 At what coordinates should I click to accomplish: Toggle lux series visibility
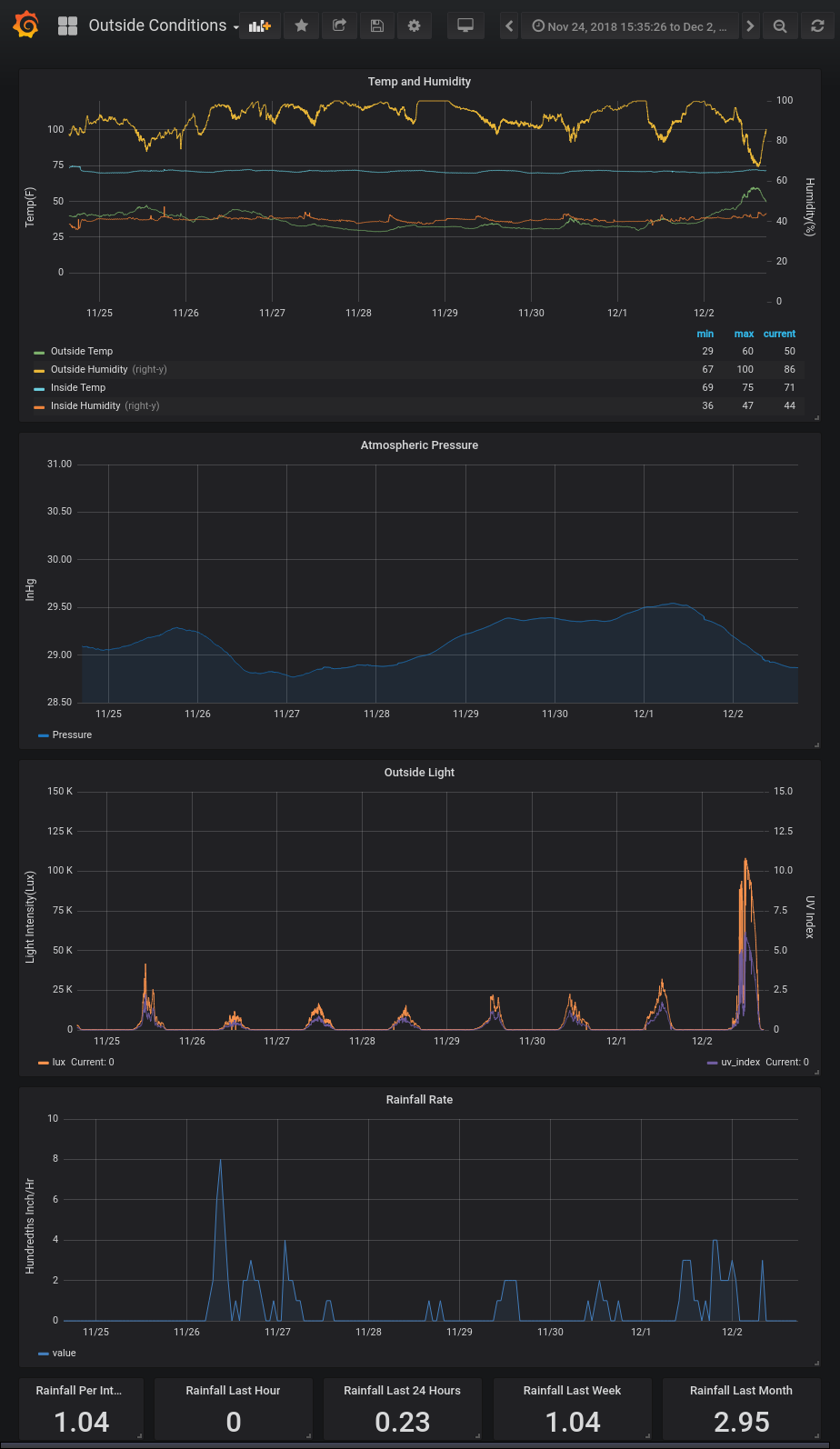tap(59, 1062)
